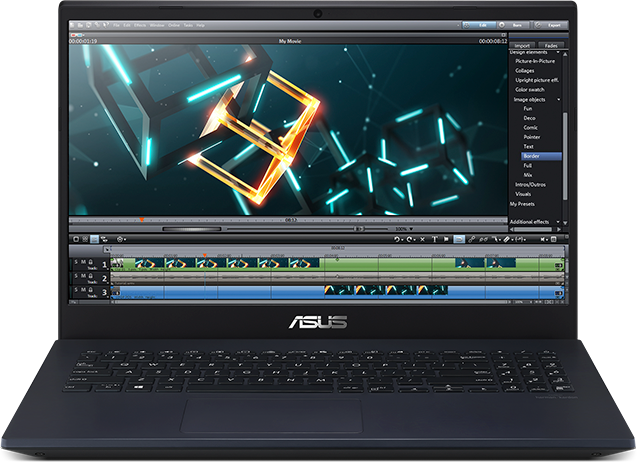This screenshot has width=637, height=462.
Task: Click the Undo arrow in timeline toolbar
Action: tap(396, 239)
